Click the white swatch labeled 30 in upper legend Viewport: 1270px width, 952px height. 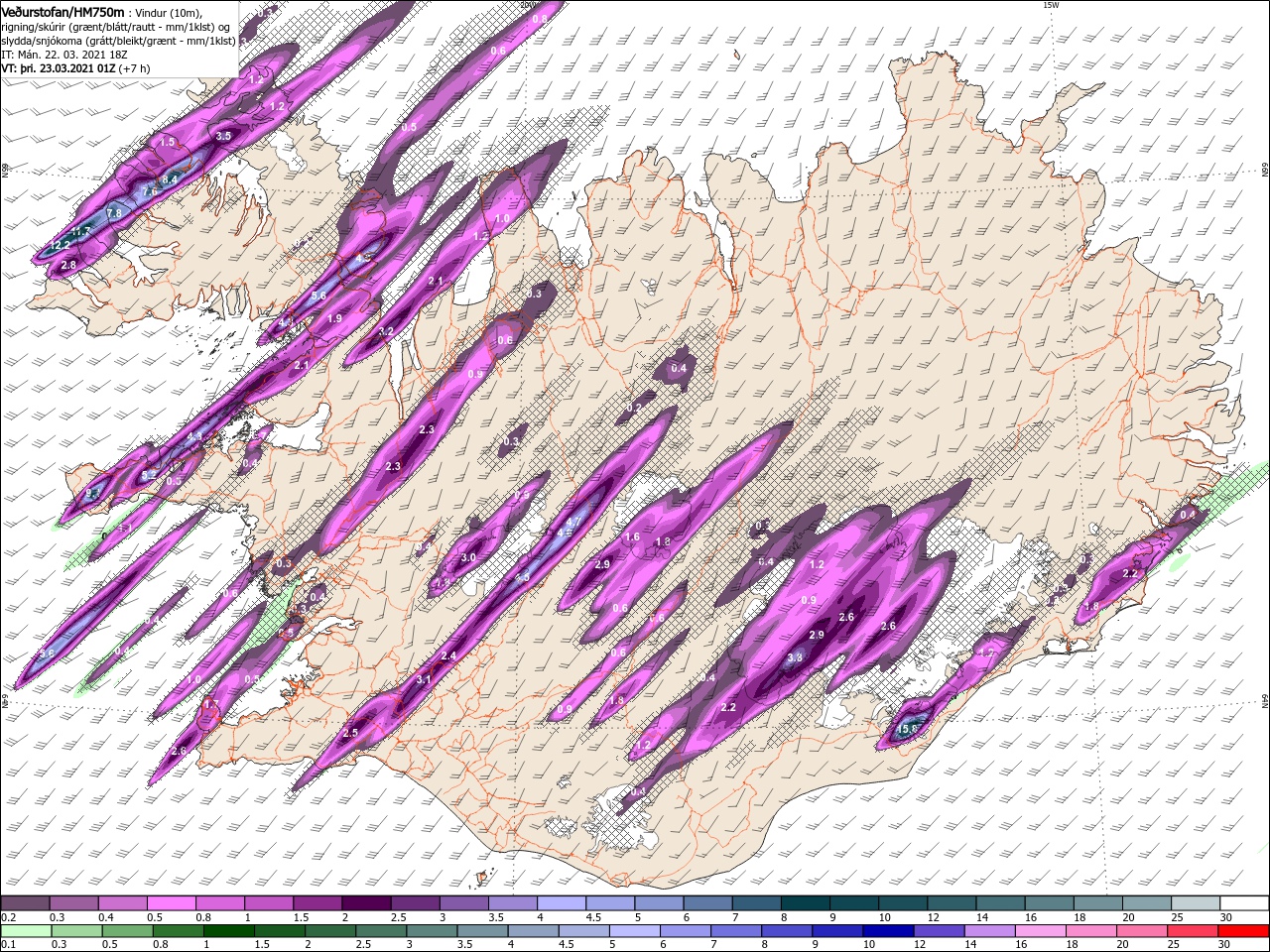point(1244,903)
